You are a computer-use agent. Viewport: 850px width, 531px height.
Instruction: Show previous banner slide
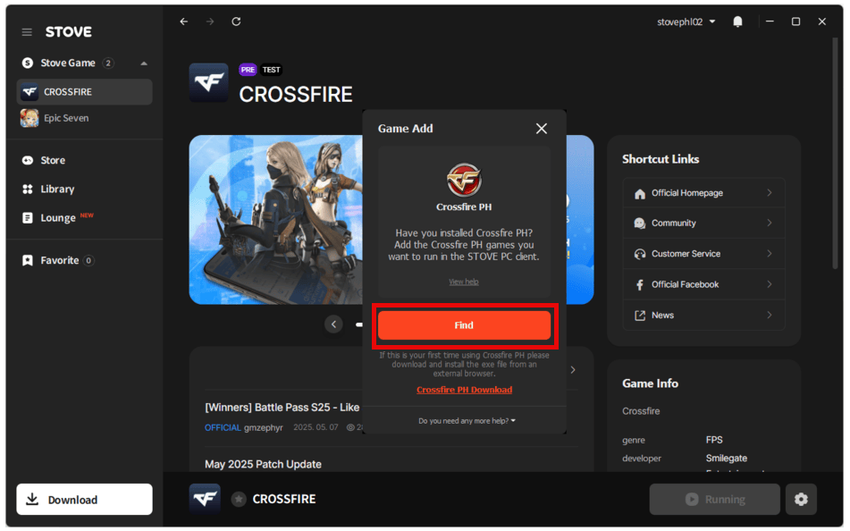333,325
